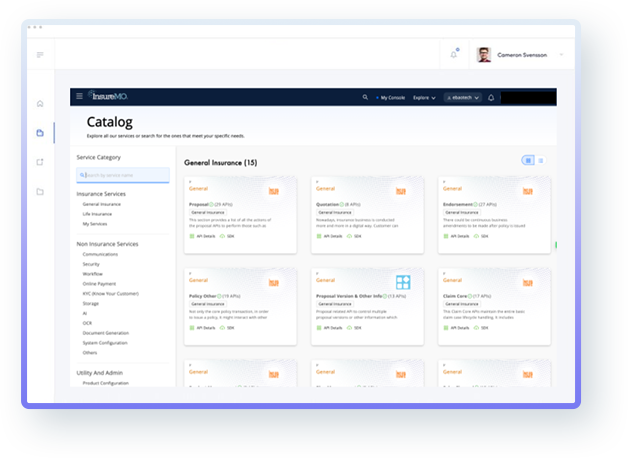Click the Endorsement card's orange logo
Screen dimensions: 628x458
[x=528, y=191]
